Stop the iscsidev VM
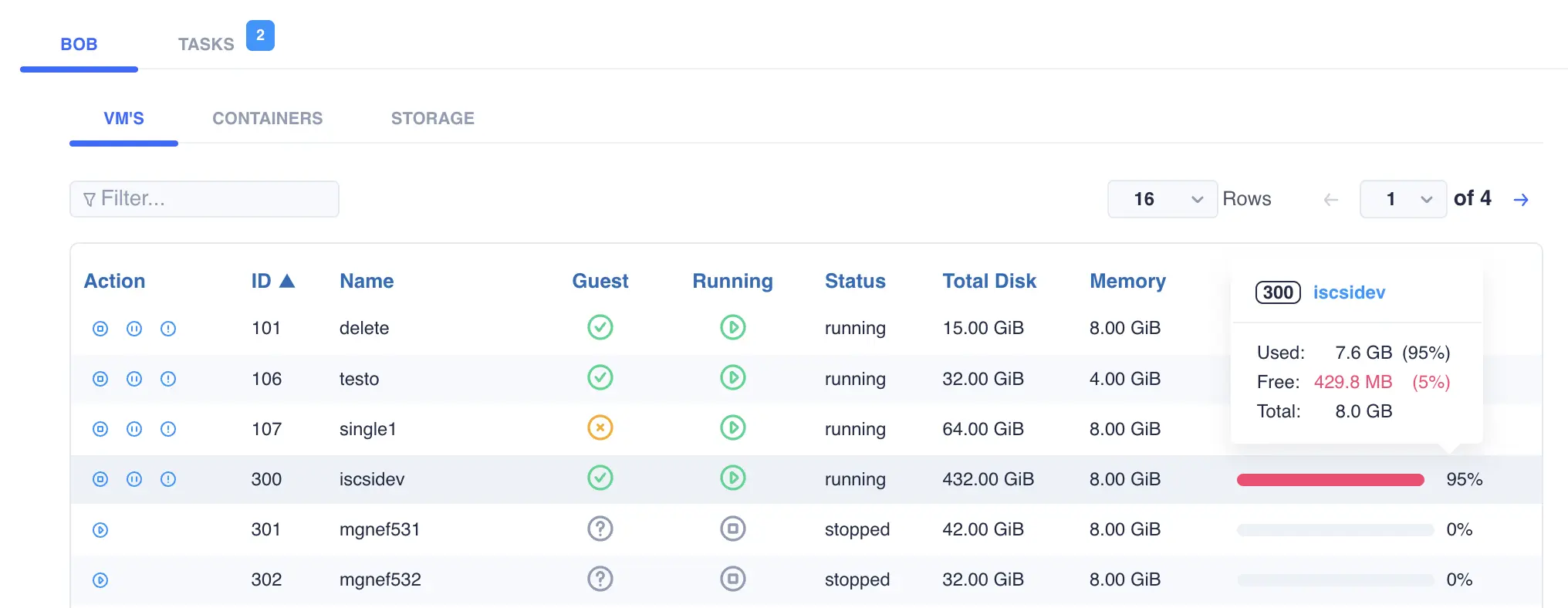Viewport: 1568px width, 608px height. point(100,479)
